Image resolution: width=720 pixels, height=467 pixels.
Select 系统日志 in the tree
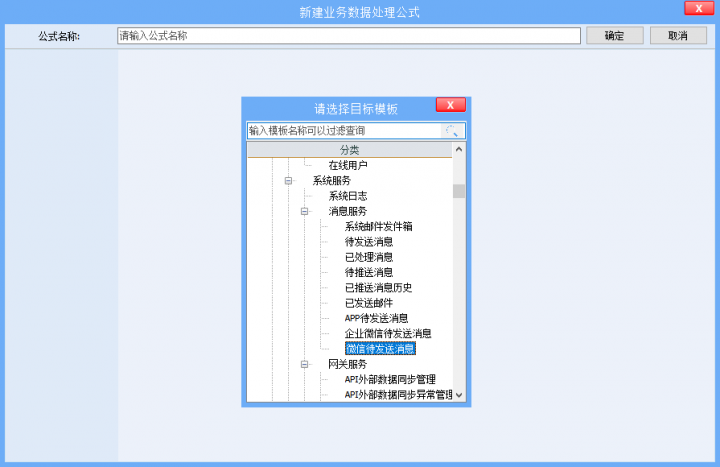(x=348, y=196)
